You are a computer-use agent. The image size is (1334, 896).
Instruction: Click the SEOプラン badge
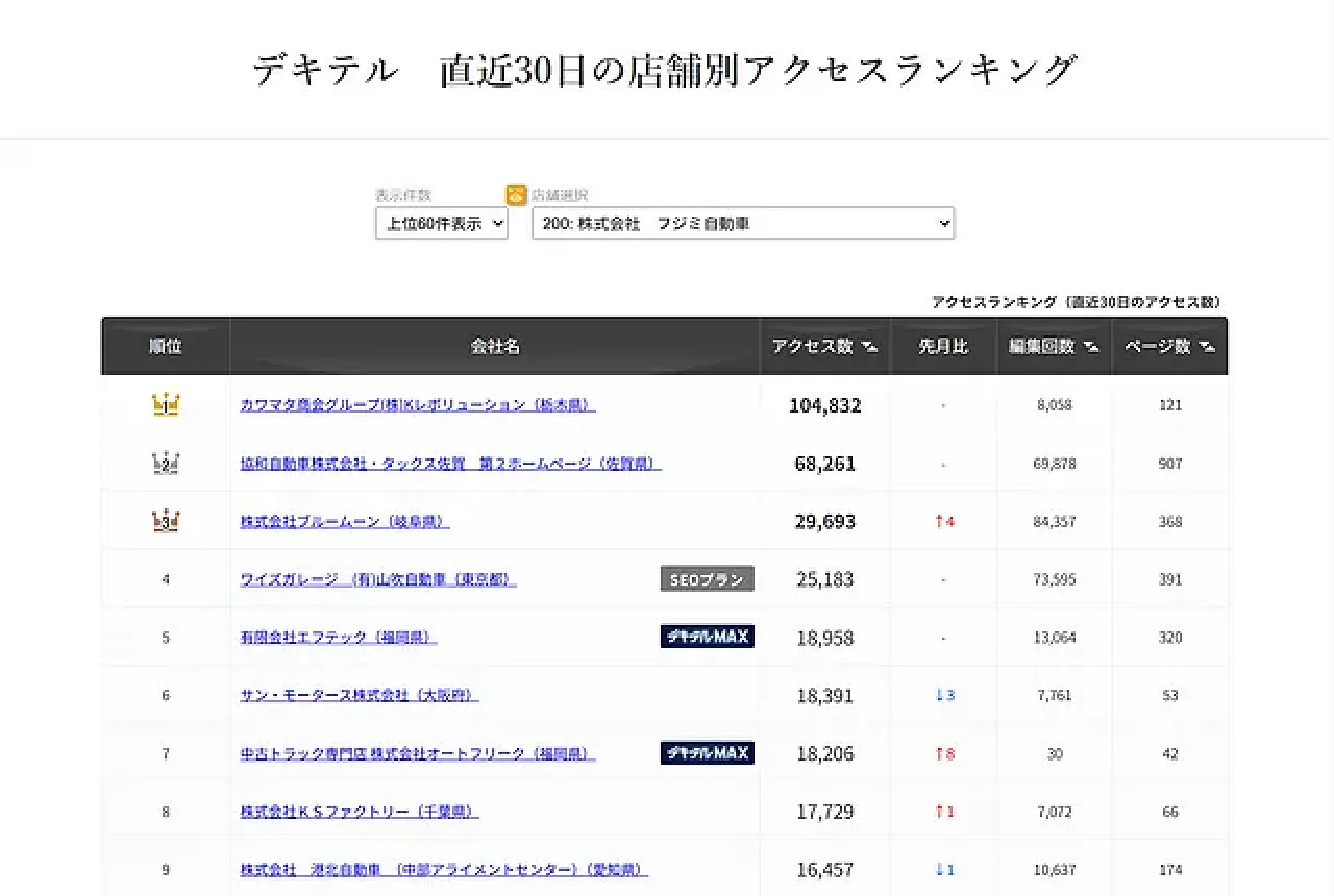[707, 579]
